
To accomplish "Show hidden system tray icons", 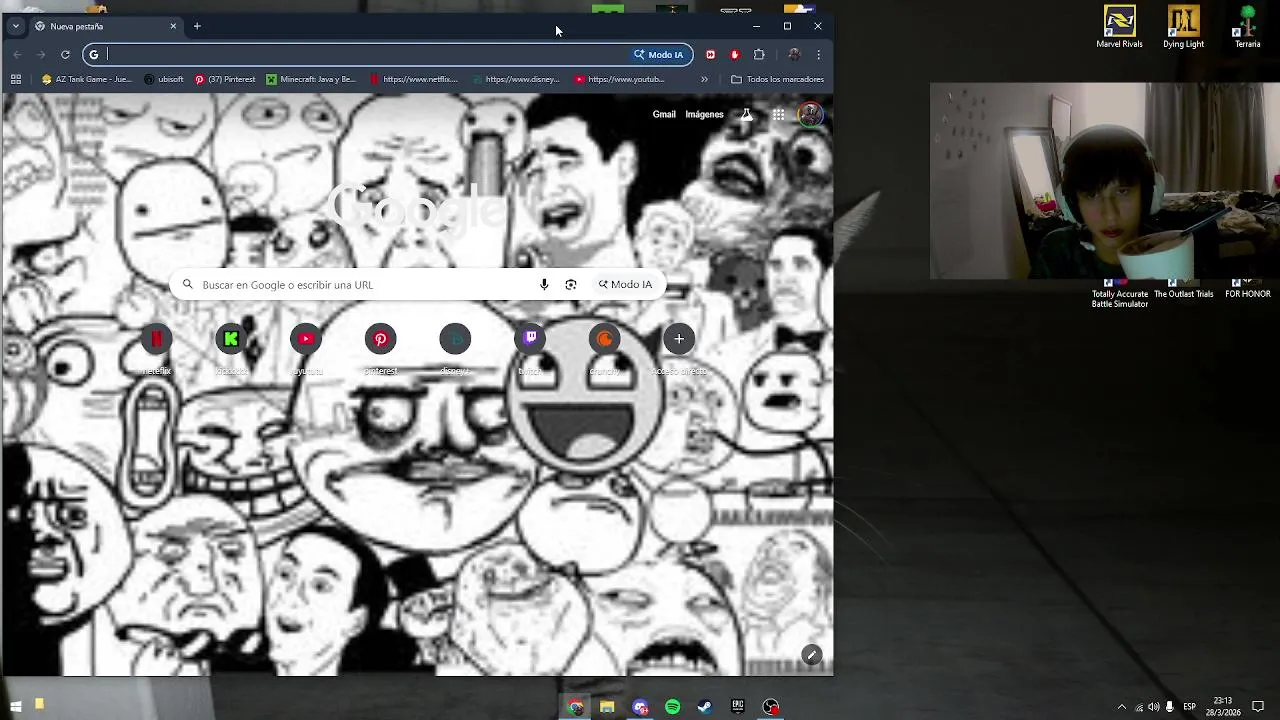I will pyautogui.click(x=1121, y=707).
